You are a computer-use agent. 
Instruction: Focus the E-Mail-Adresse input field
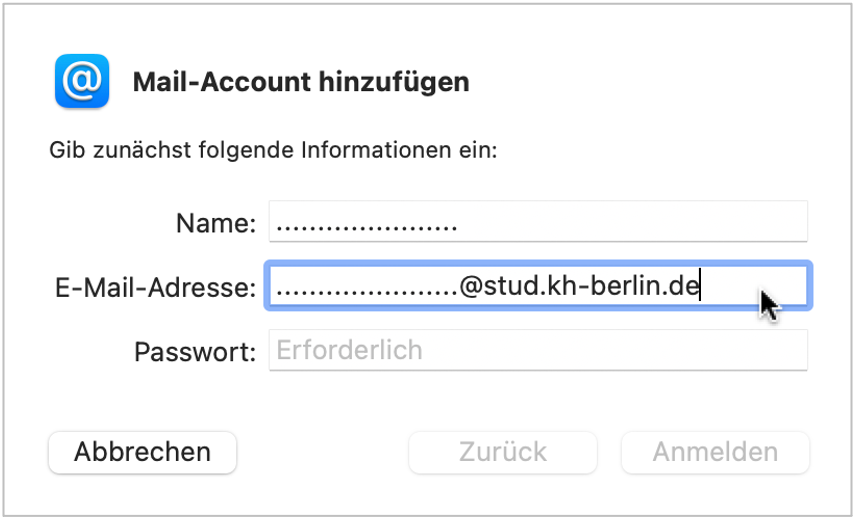(x=538, y=286)
